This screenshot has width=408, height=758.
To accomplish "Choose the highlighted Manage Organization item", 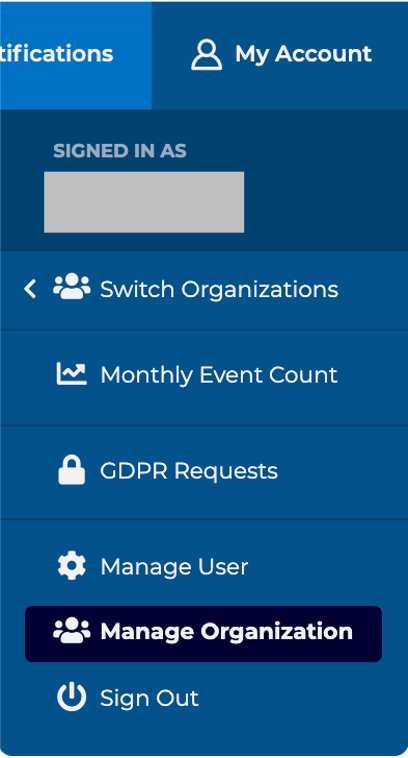I will point(204,634).
